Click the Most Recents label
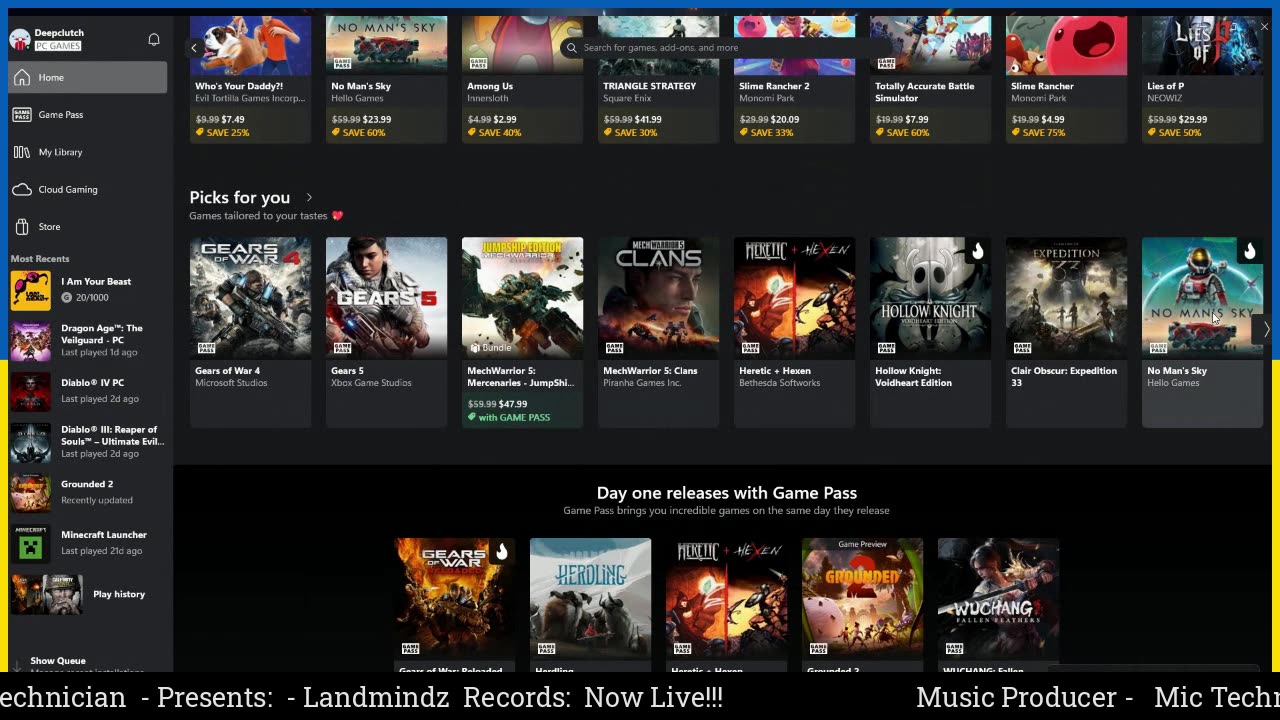Screen dimensions: 1280x720 point(40,259)
